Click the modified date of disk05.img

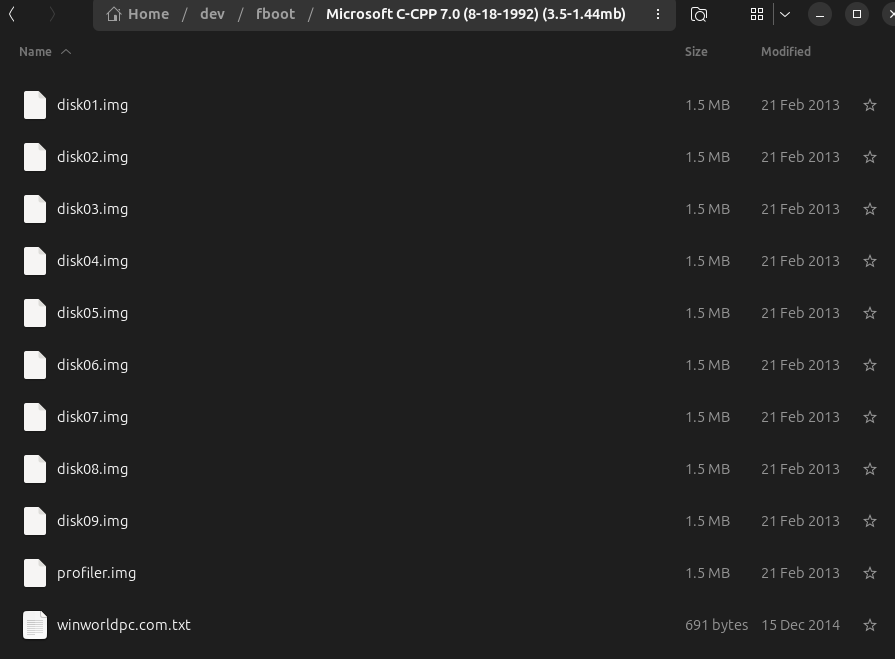pyautogui.click(x=800, y=313)
